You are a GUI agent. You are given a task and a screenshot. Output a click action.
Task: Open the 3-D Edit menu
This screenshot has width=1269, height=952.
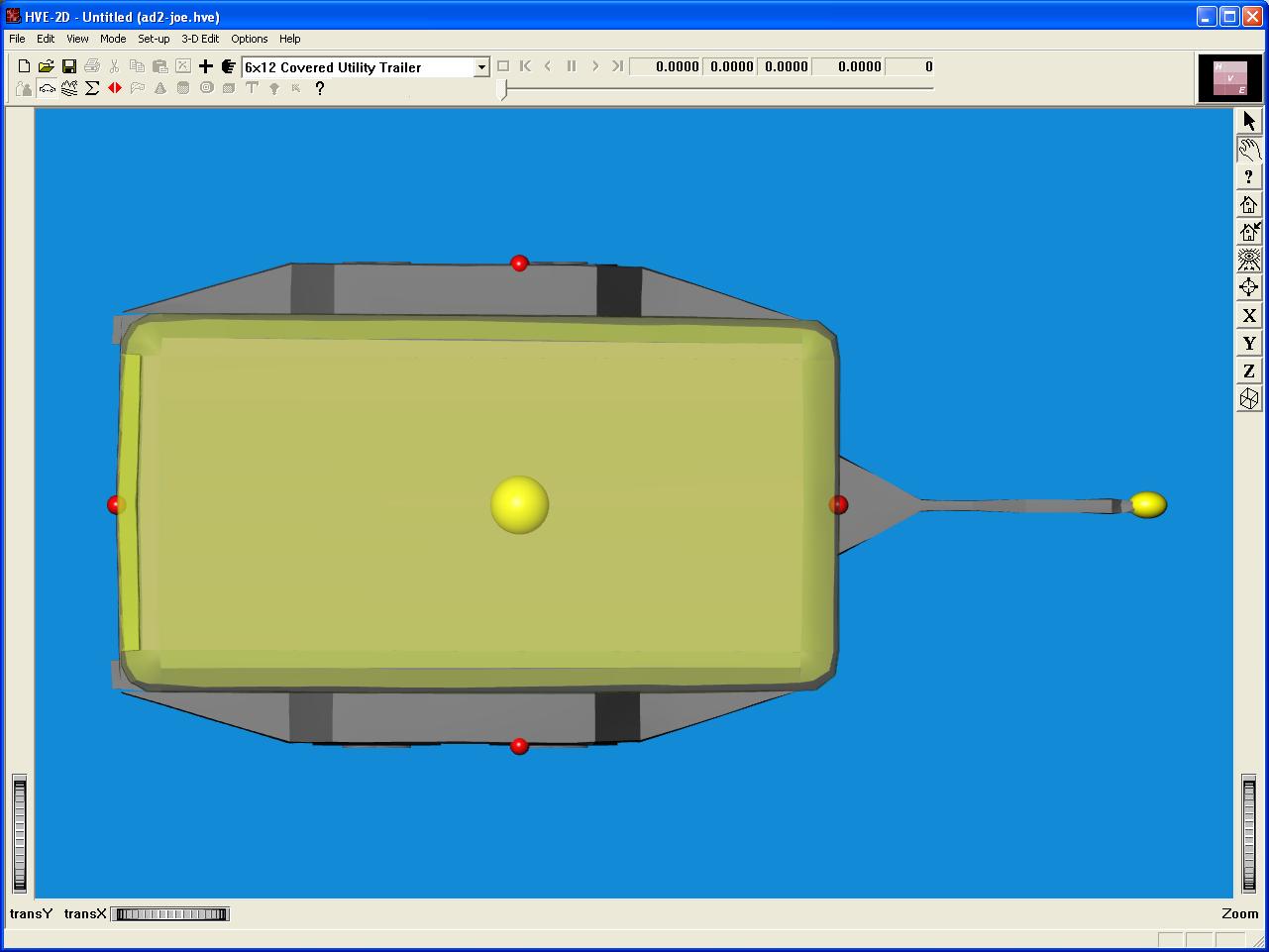[200, 39]
